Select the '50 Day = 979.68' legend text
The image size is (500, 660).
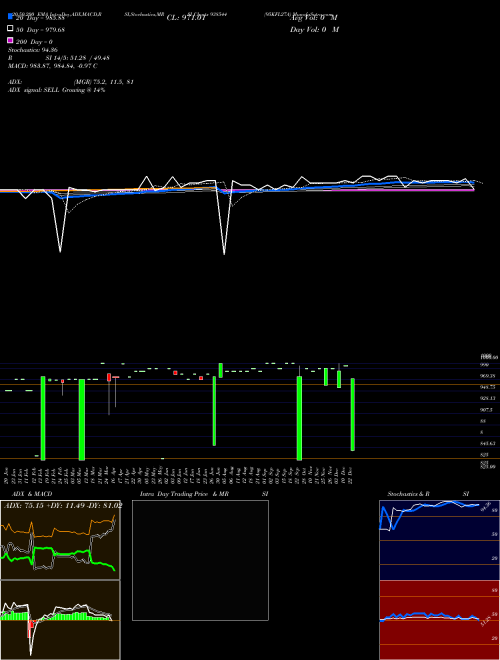click(40, 30)
